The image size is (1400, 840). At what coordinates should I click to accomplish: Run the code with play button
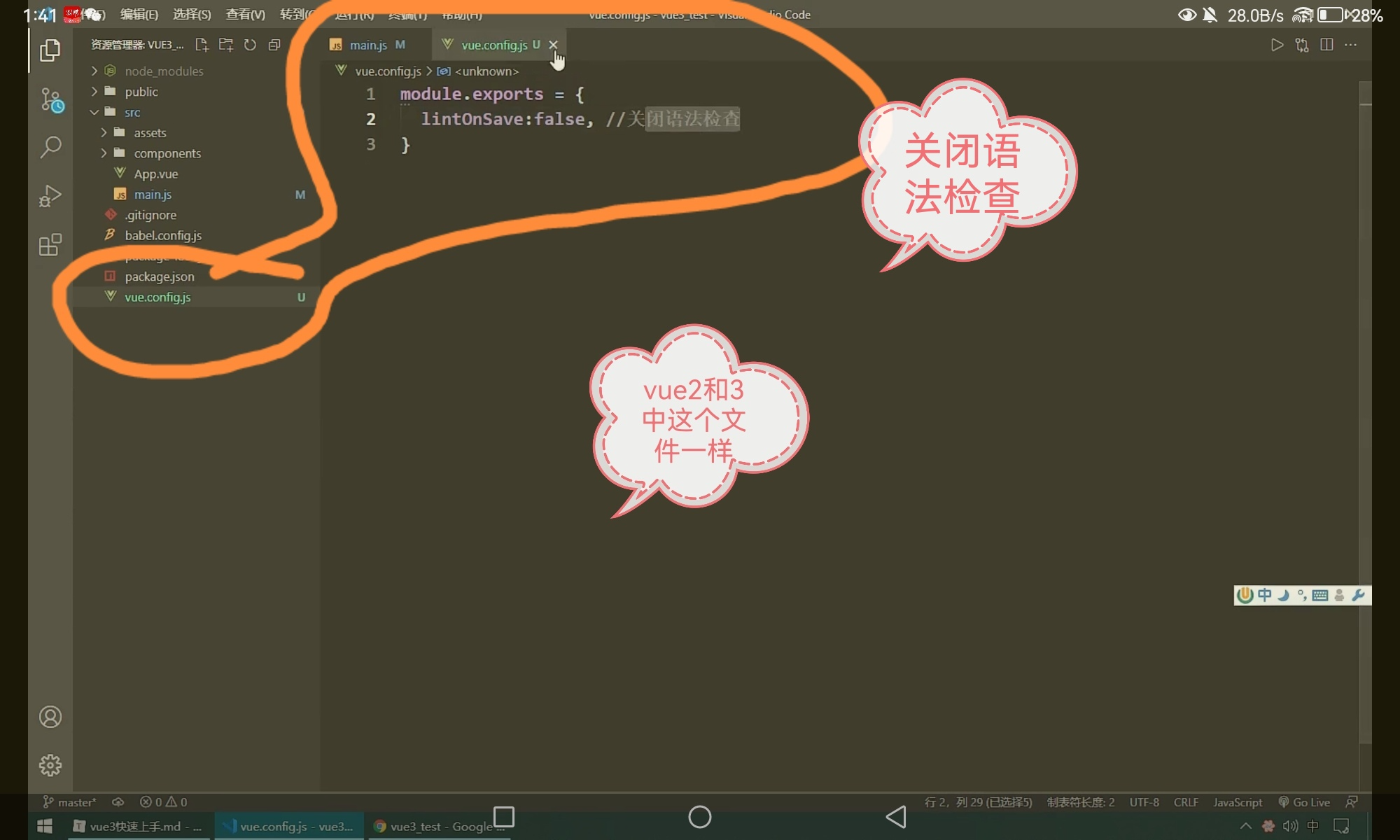click(1277, 45)
